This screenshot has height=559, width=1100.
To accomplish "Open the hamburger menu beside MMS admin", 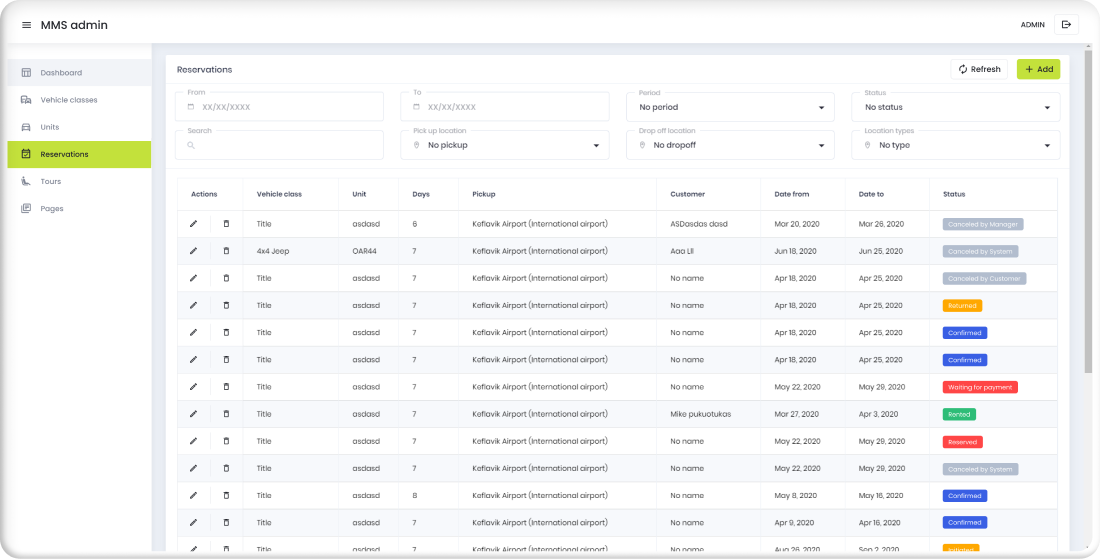I will 26,25.
